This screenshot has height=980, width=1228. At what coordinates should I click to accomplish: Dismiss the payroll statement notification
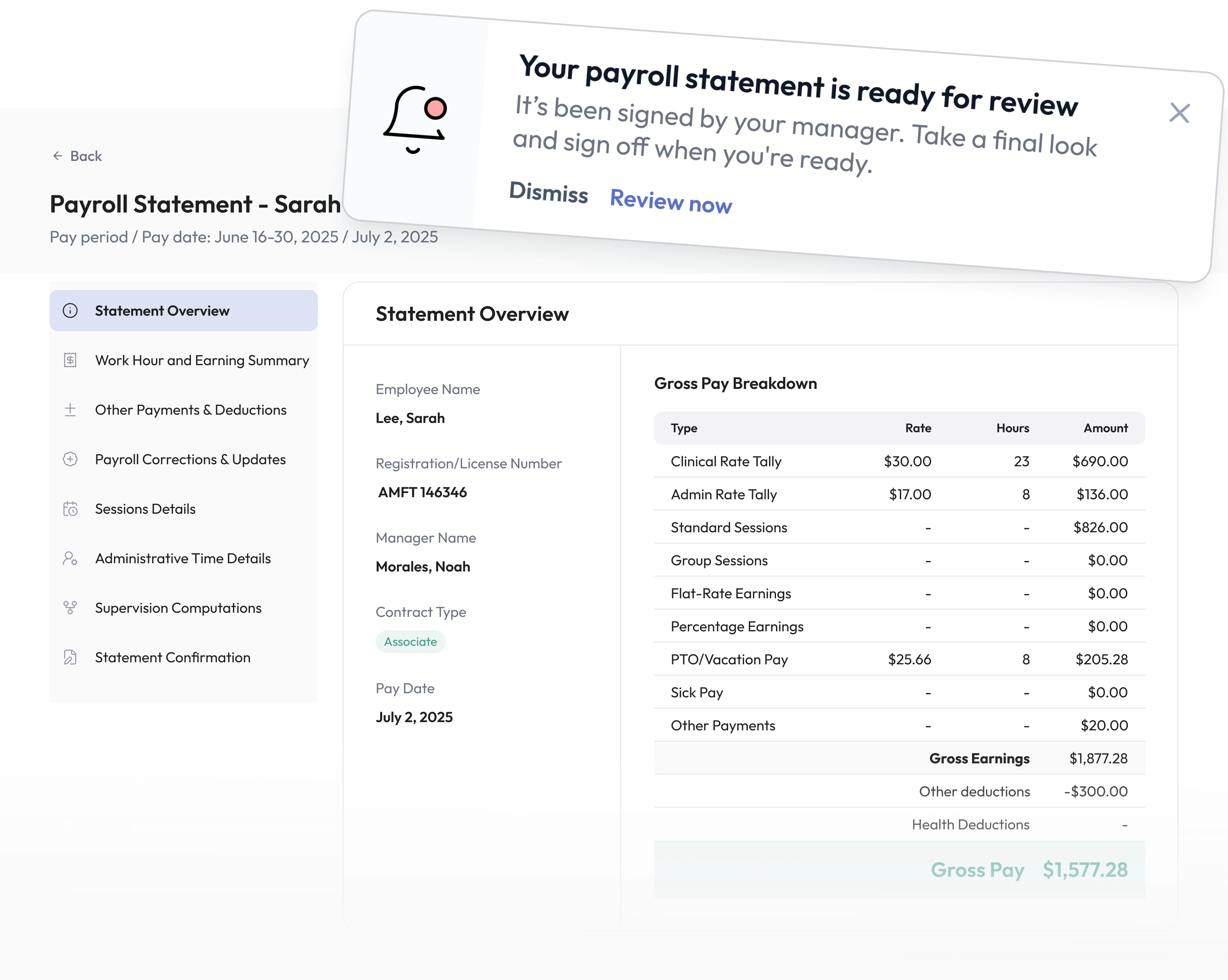[x=548, y=193]
